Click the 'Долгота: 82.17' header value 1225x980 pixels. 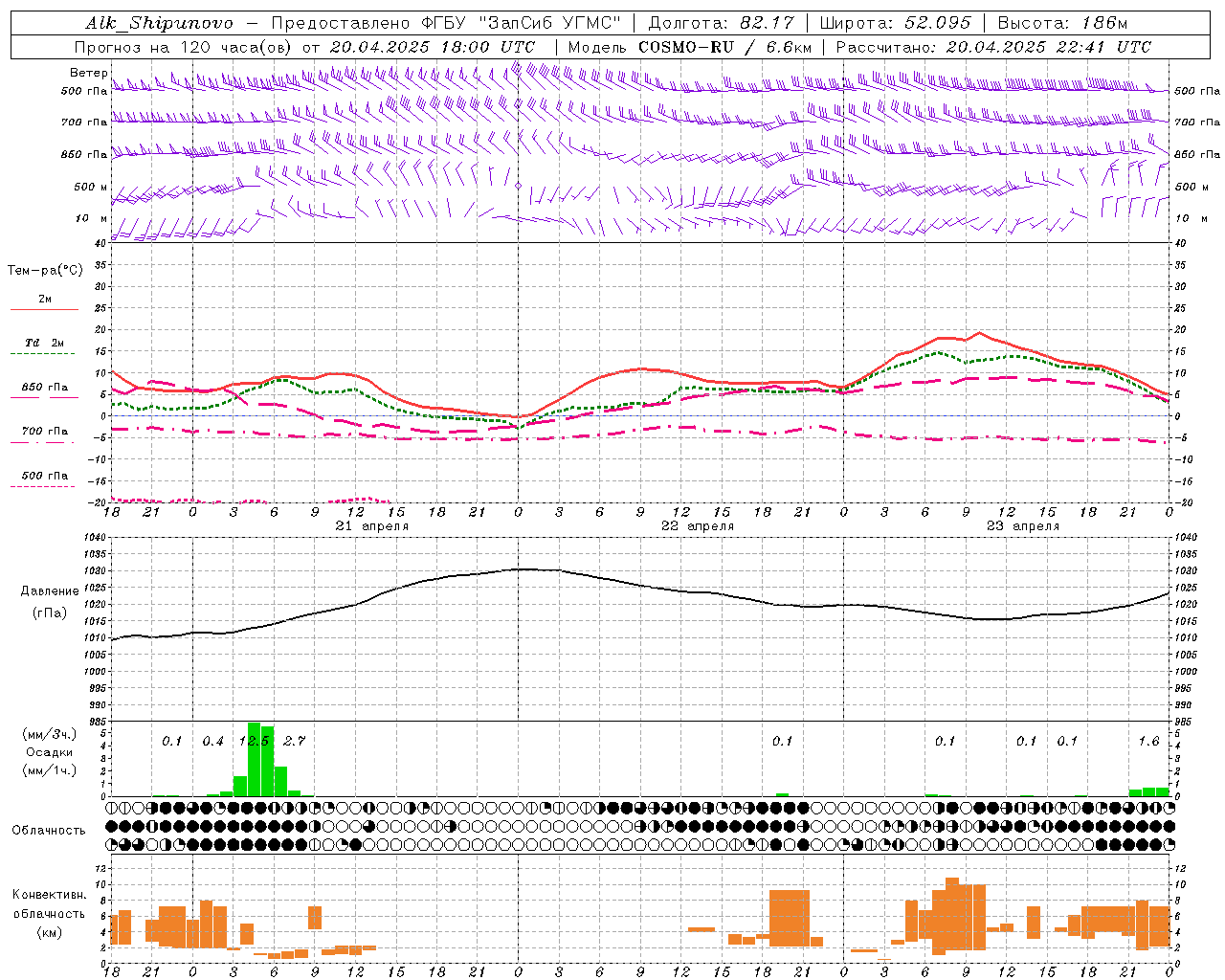721,23
